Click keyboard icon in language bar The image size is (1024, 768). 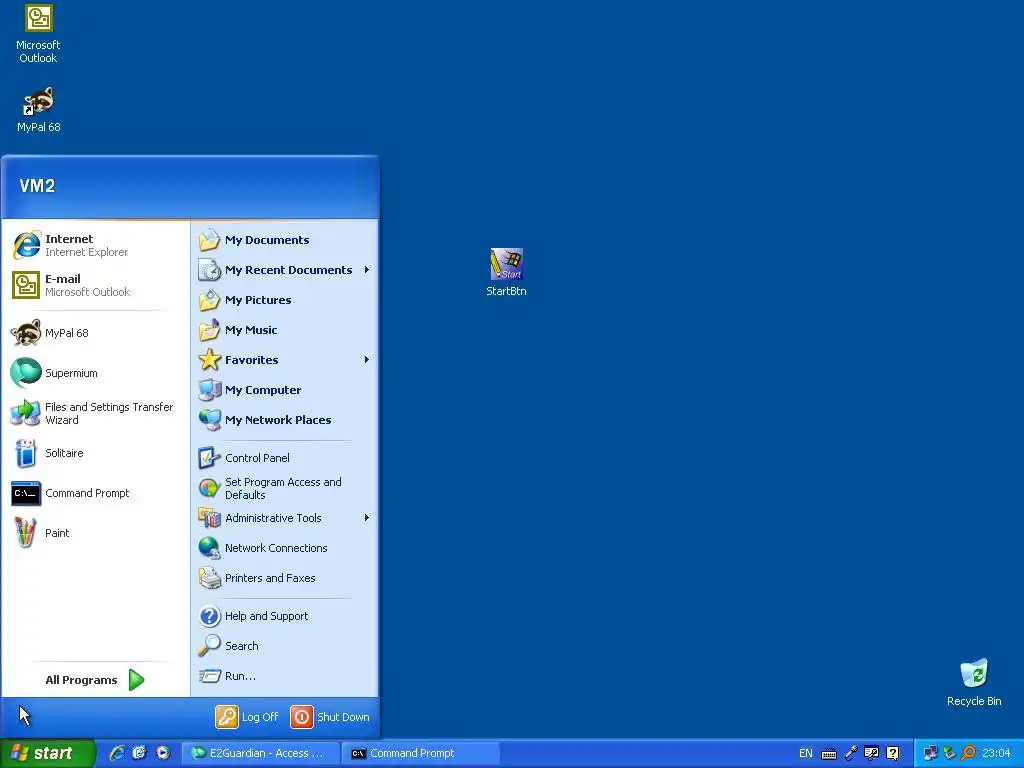(829, 754)
